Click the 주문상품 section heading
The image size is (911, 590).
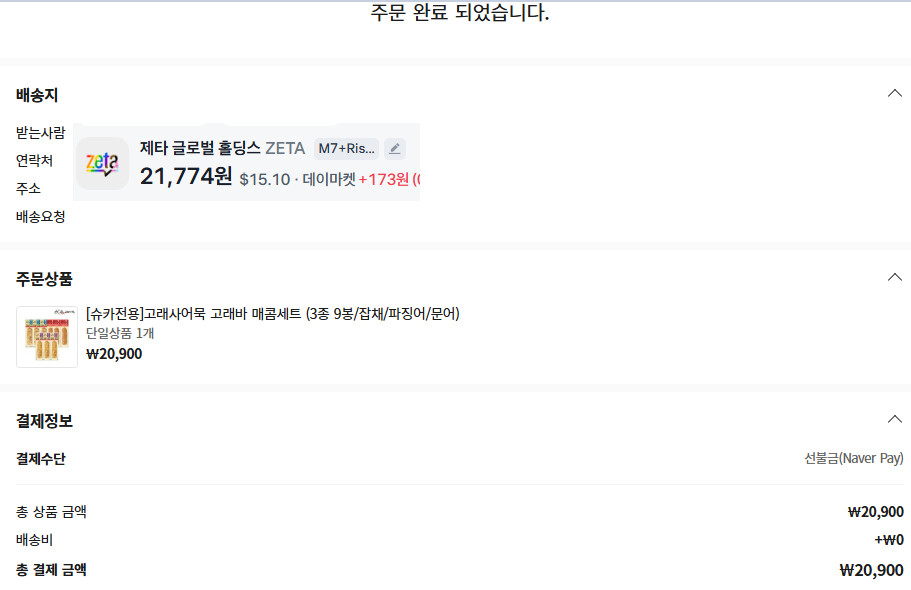pyautogui.click(x=44, y=279)
